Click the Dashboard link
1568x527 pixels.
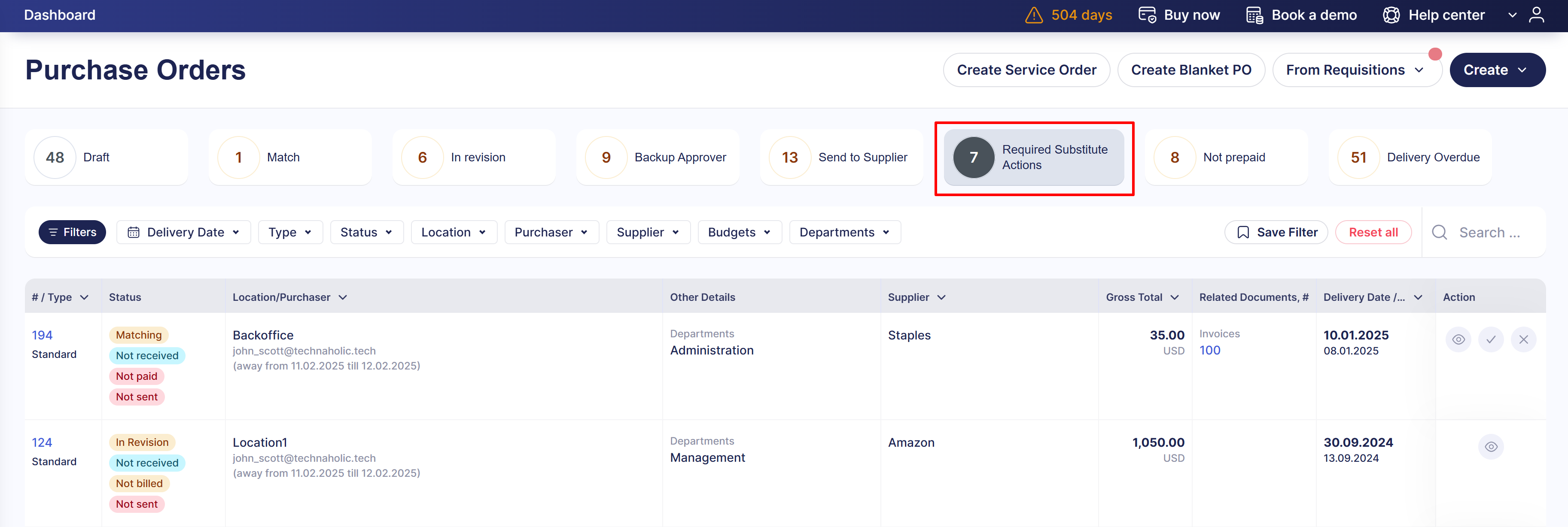(60, 15)
